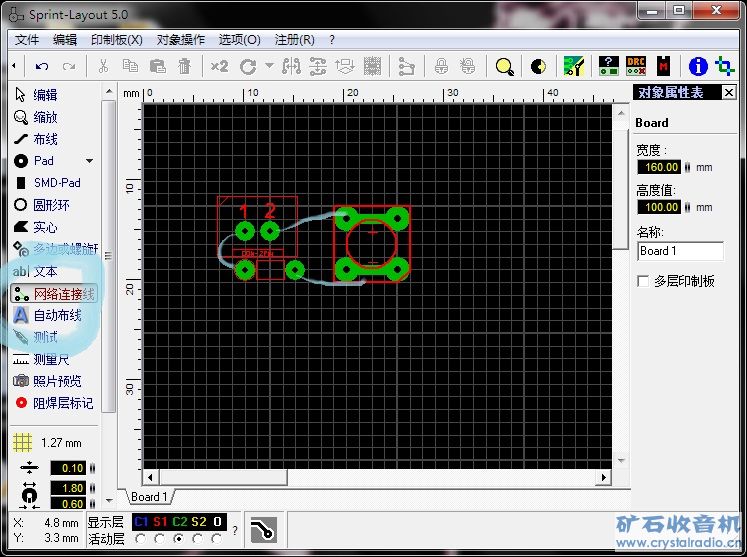Screen dimensions: 747x557
Task: Open the 注册(R) menu
Action: click(x=294, y=40)
